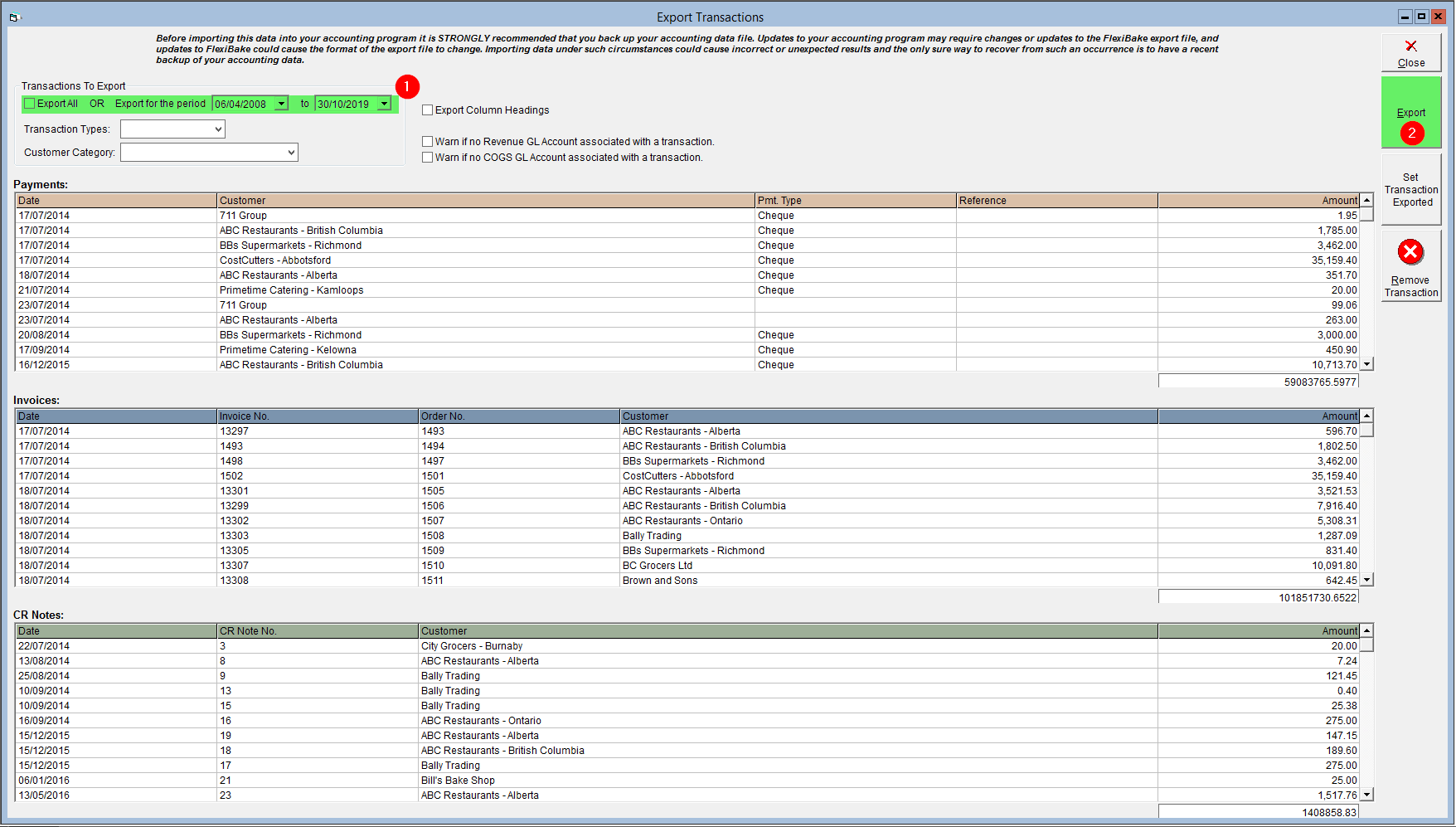Enable warning for missing Revenue GL Account
The image size is (1456, 827).
coord(428,142)
